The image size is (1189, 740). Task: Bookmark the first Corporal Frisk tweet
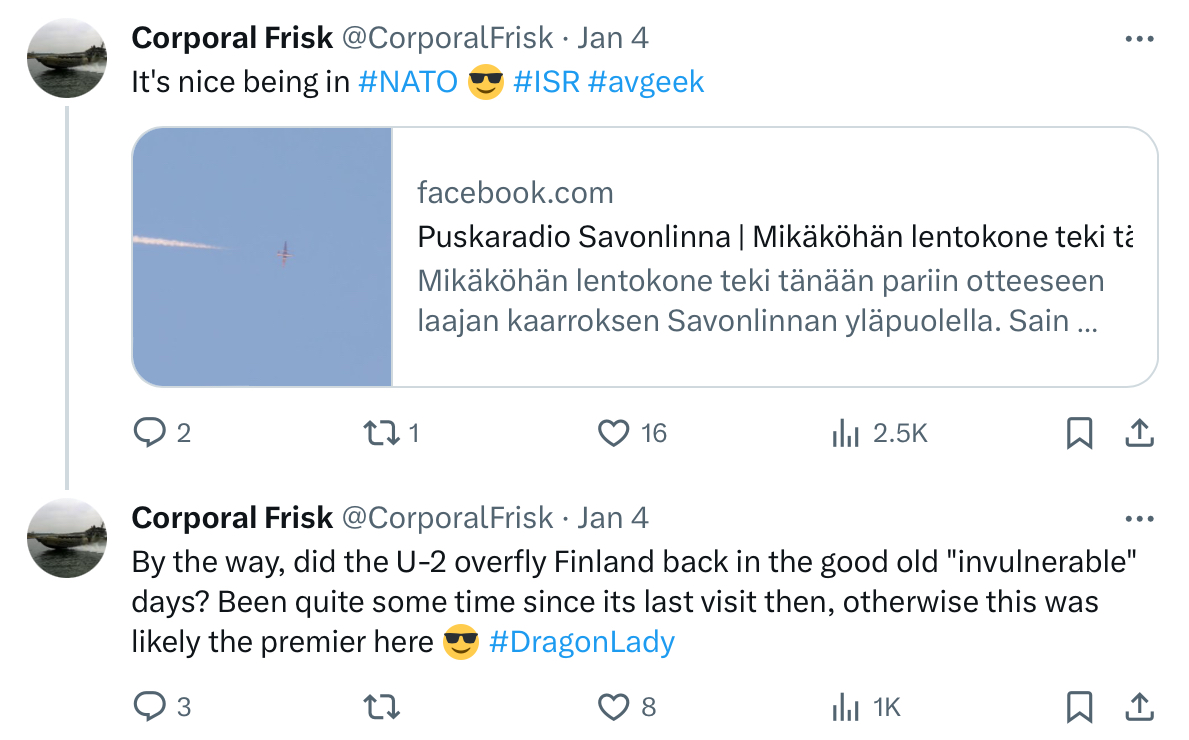(x=1079, y=433)
